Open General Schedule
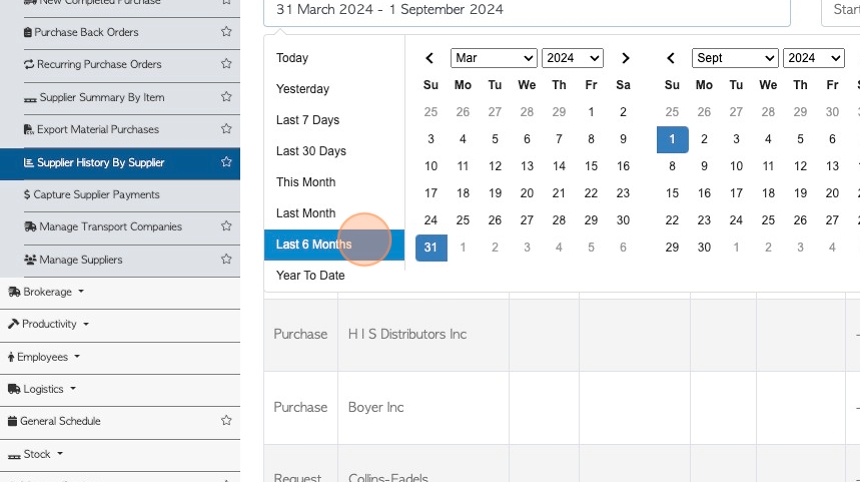860x482 pixels. (x=60, y=421)
